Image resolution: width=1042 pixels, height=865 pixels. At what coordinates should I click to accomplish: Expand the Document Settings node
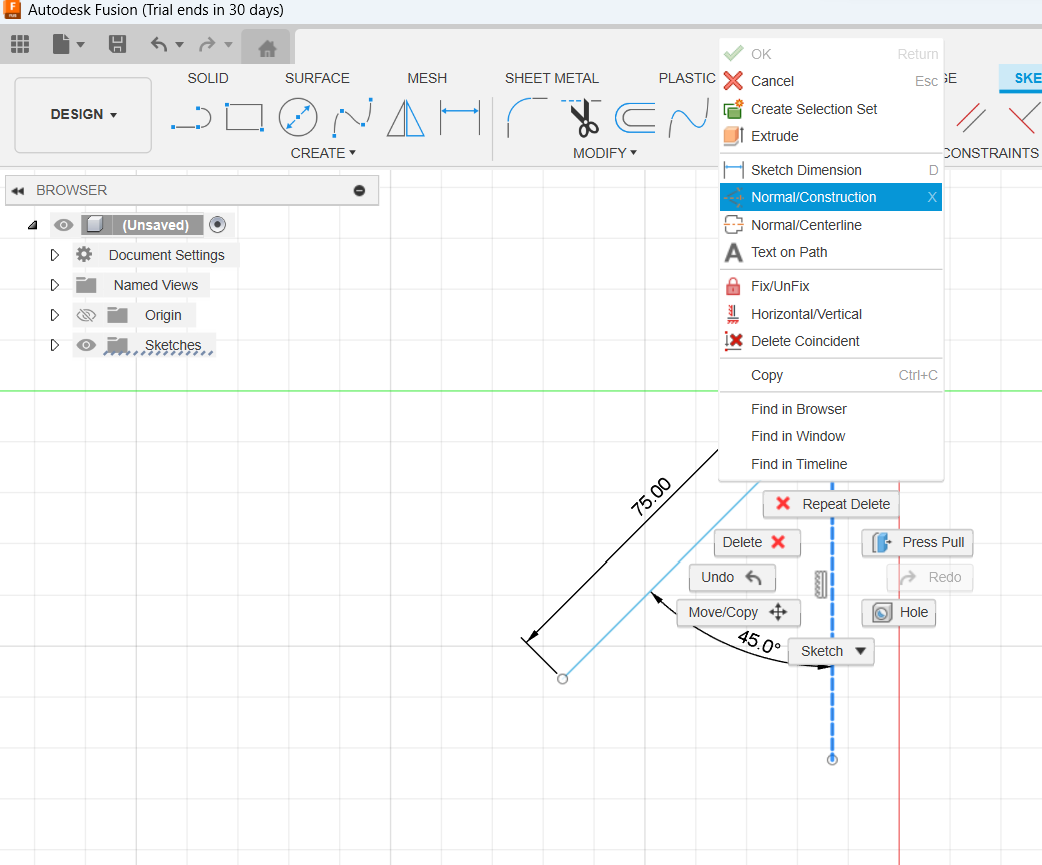point(54,254)
